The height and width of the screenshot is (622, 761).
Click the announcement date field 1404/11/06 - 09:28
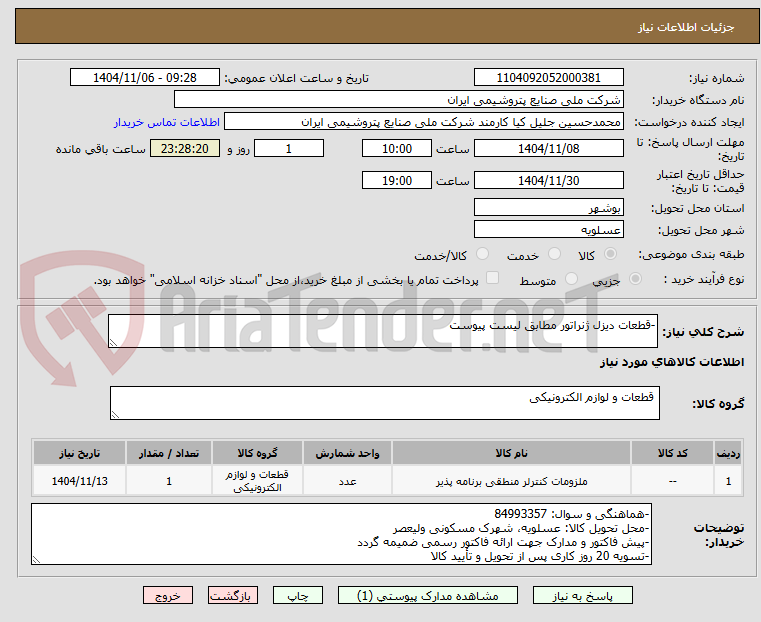[x=145, y=78]
